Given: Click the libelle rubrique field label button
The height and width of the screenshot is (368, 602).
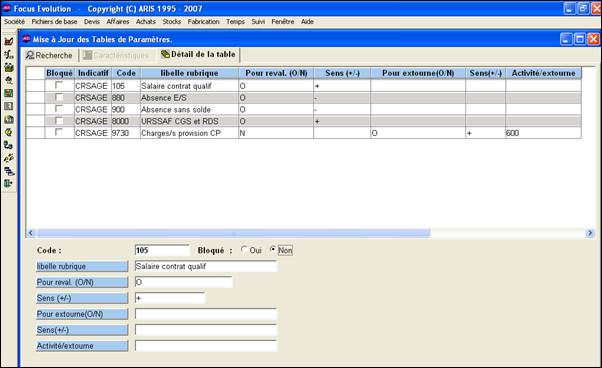Looking at the screenshot, I should pyautogui.click(x=82, y=266).
